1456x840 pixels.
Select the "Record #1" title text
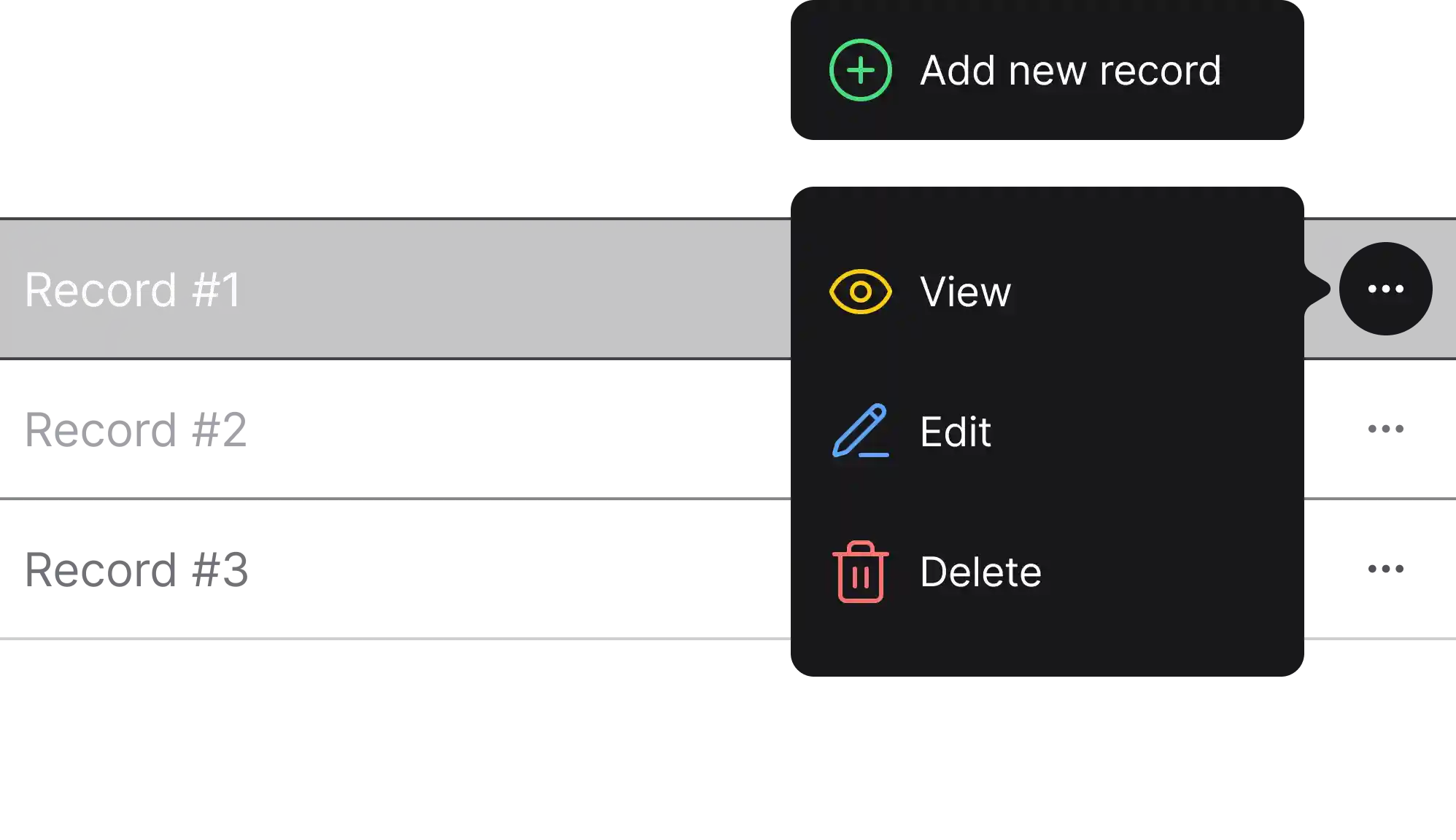133,289
